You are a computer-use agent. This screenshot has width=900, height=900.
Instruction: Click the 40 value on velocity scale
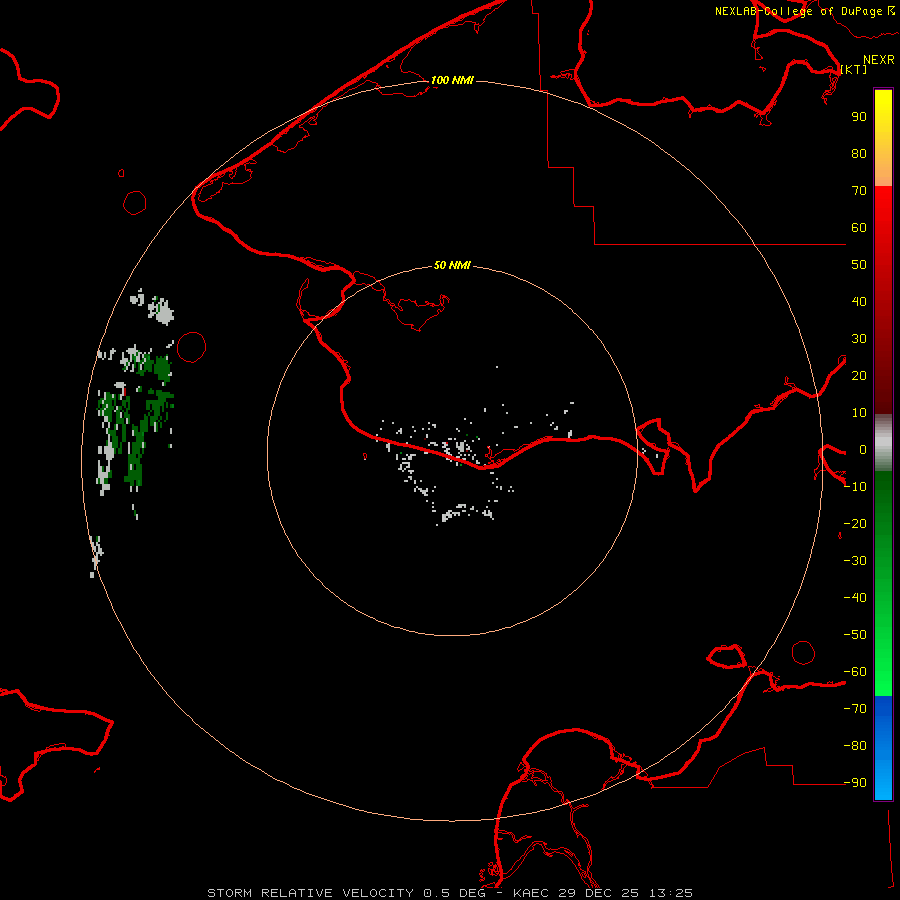coord(859,301)
